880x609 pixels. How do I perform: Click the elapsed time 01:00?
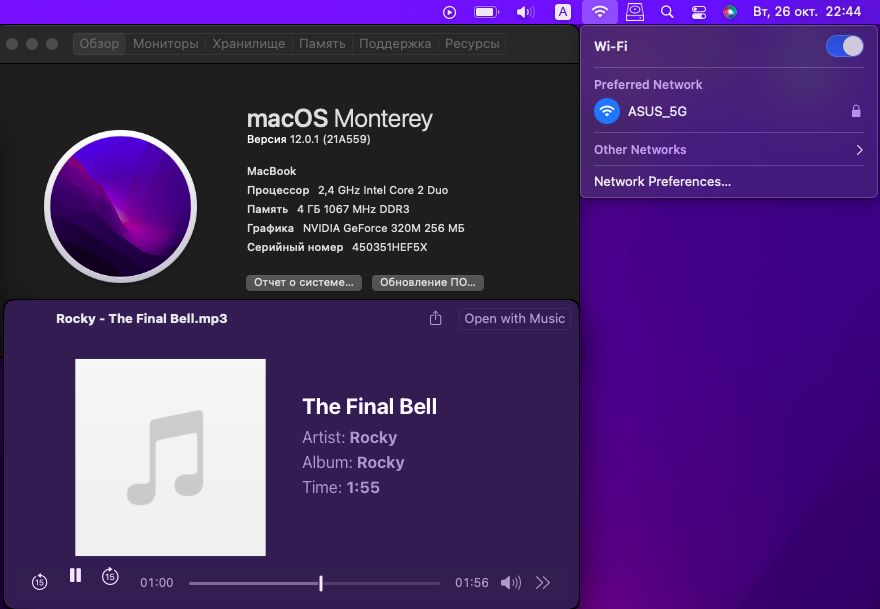coord(157,583)
